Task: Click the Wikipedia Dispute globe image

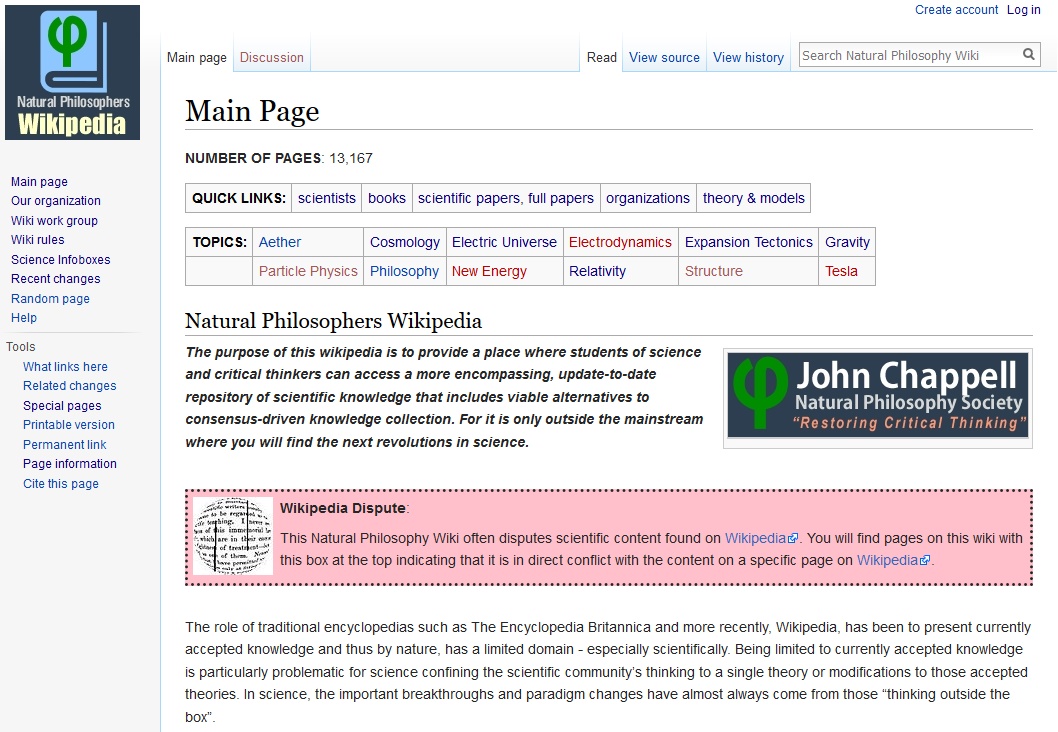Action: [232, 536]
